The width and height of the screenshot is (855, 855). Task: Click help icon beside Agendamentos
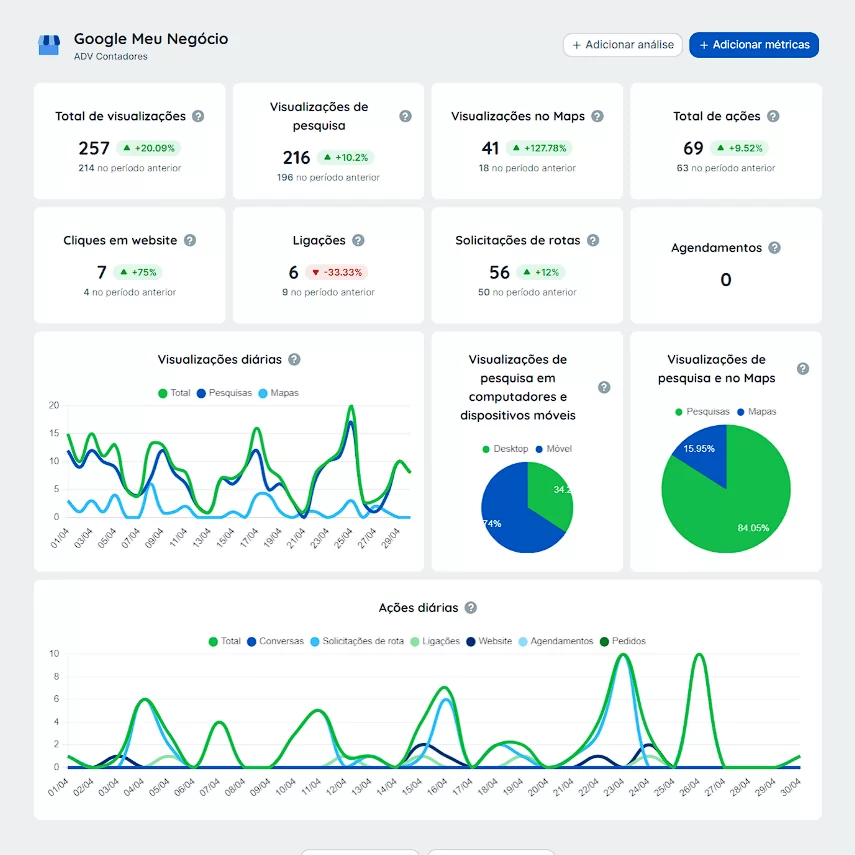pos(774,248)
